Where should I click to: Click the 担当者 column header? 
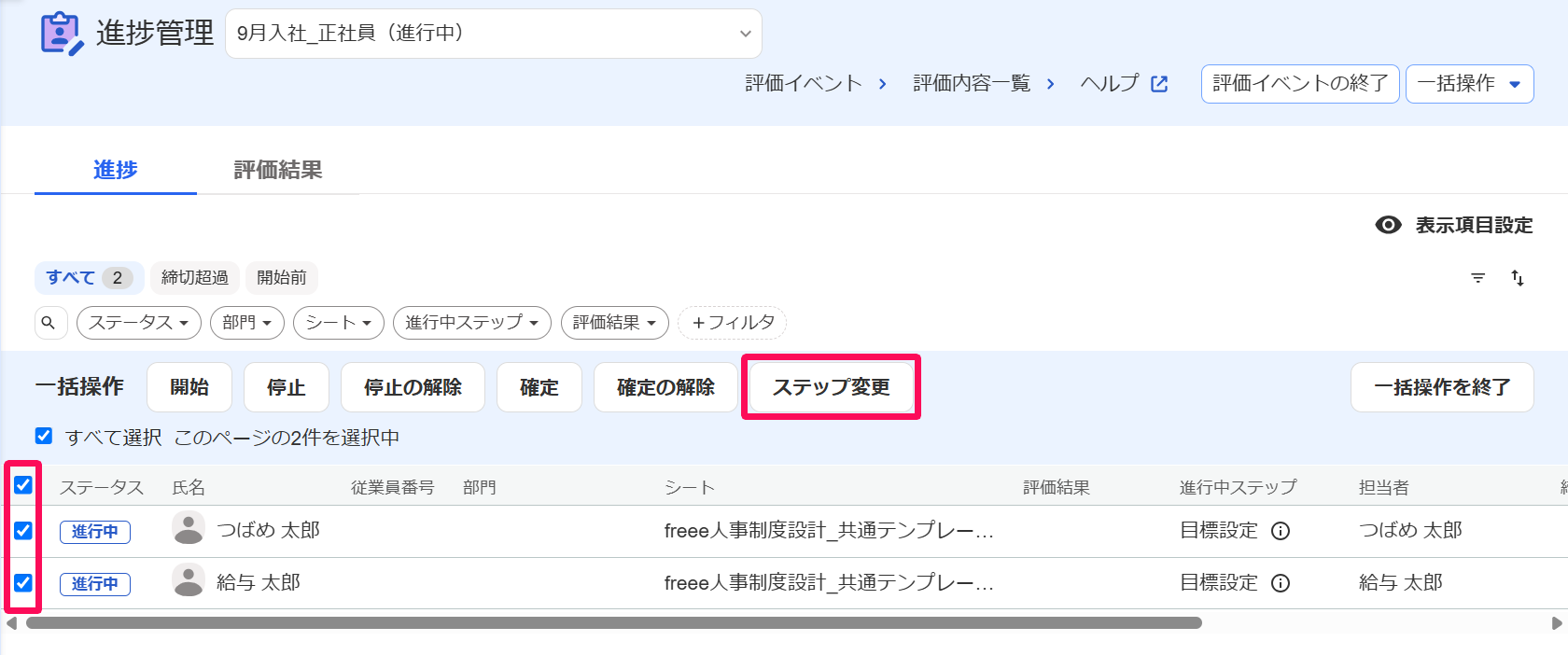1384,487
